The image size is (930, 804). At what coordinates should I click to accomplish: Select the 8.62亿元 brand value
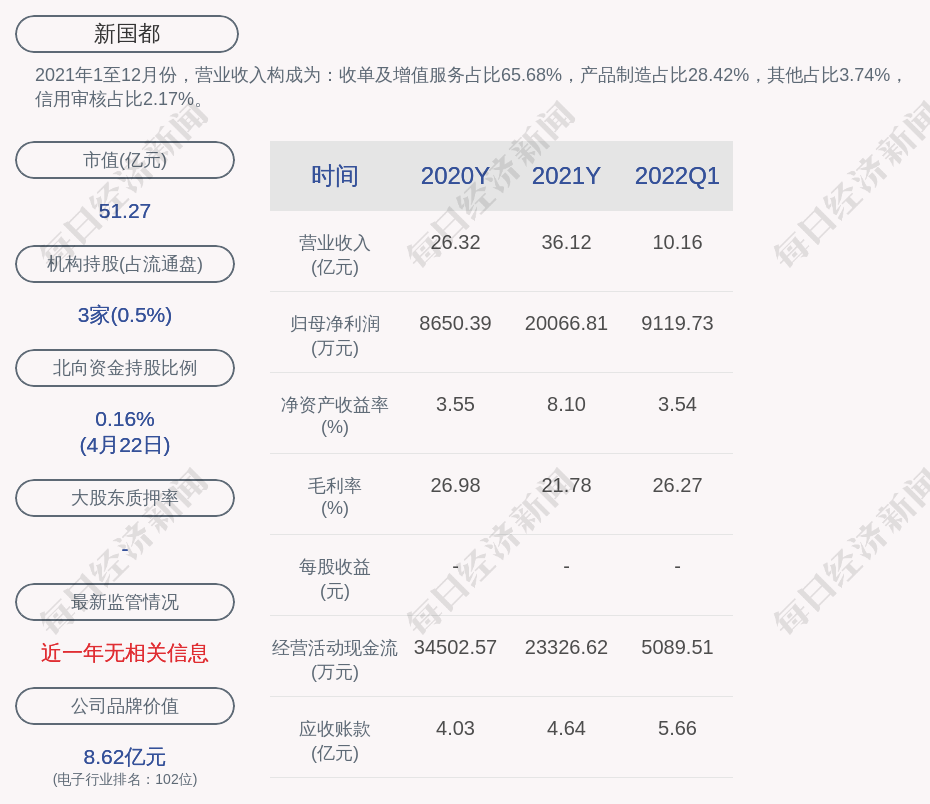125,757
